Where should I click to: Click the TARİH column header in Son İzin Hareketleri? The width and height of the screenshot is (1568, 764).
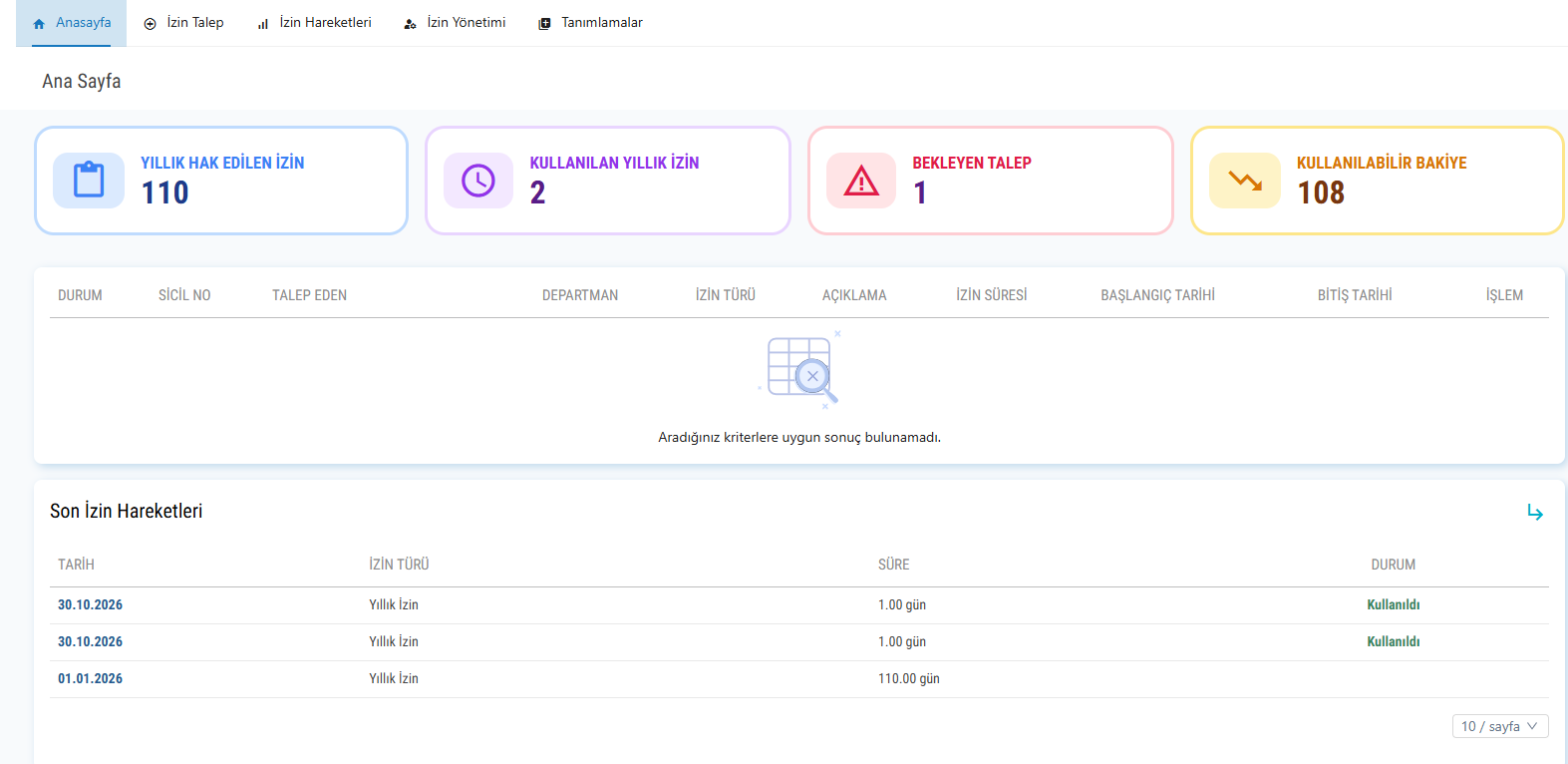[x=76, y=565]
